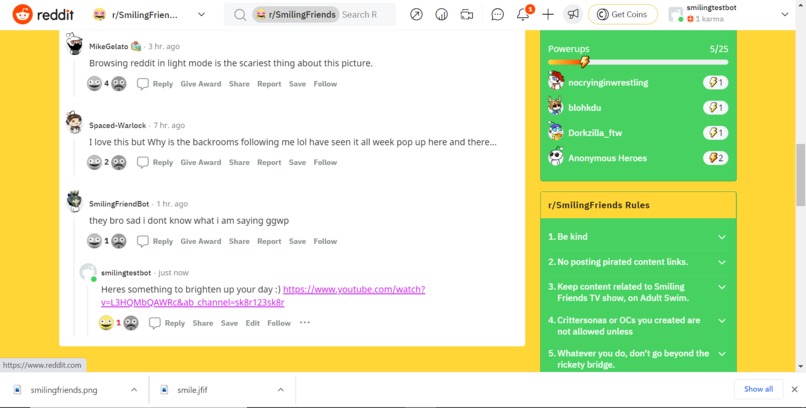Upvote Spaced-Warlock's comment with smiley face
The image size is (806, 408).
tap(95, 162)
